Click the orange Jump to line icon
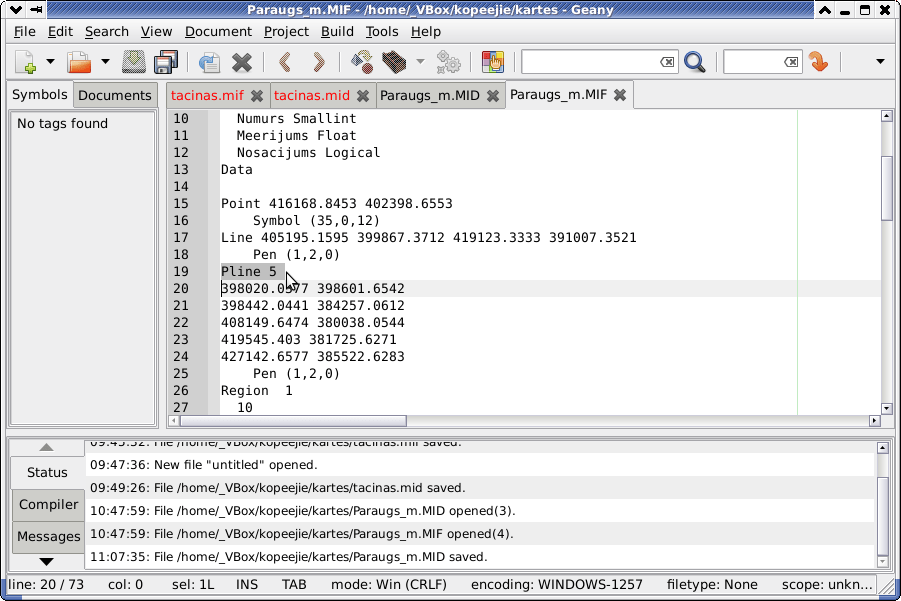 coord(818,61)
